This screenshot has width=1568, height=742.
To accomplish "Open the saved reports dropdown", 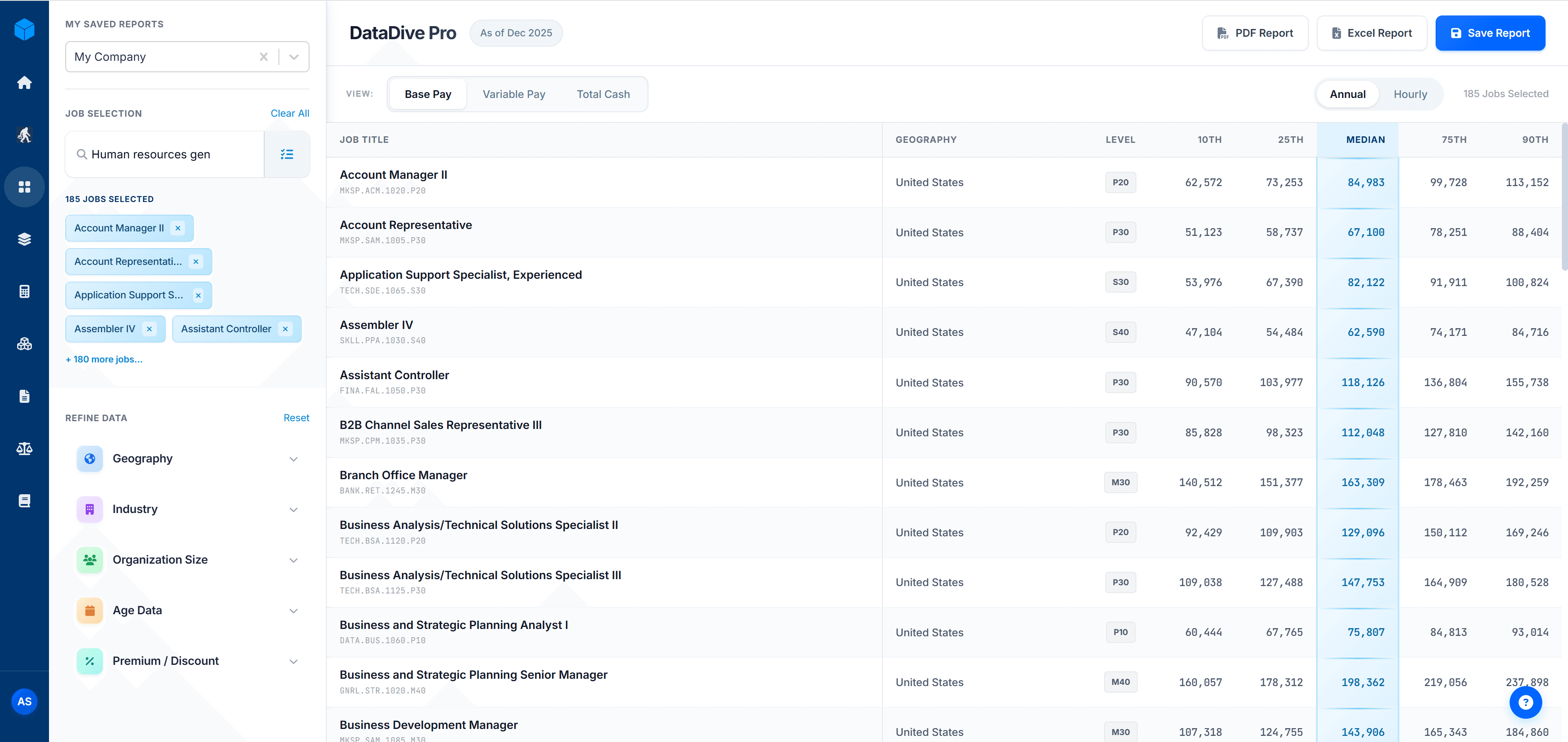I will click(x=294, y=57).
